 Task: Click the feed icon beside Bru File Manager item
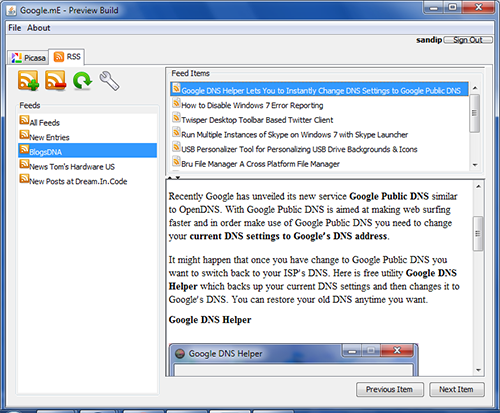click(x=176, y=162)
